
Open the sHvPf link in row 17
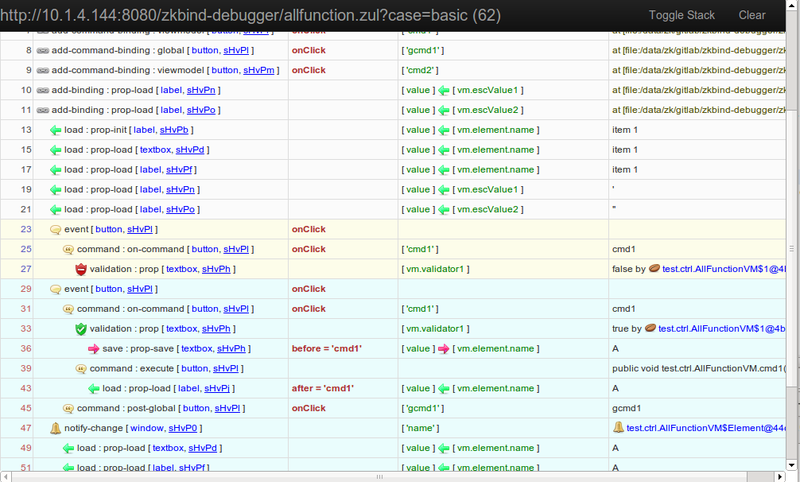[179, 170]
